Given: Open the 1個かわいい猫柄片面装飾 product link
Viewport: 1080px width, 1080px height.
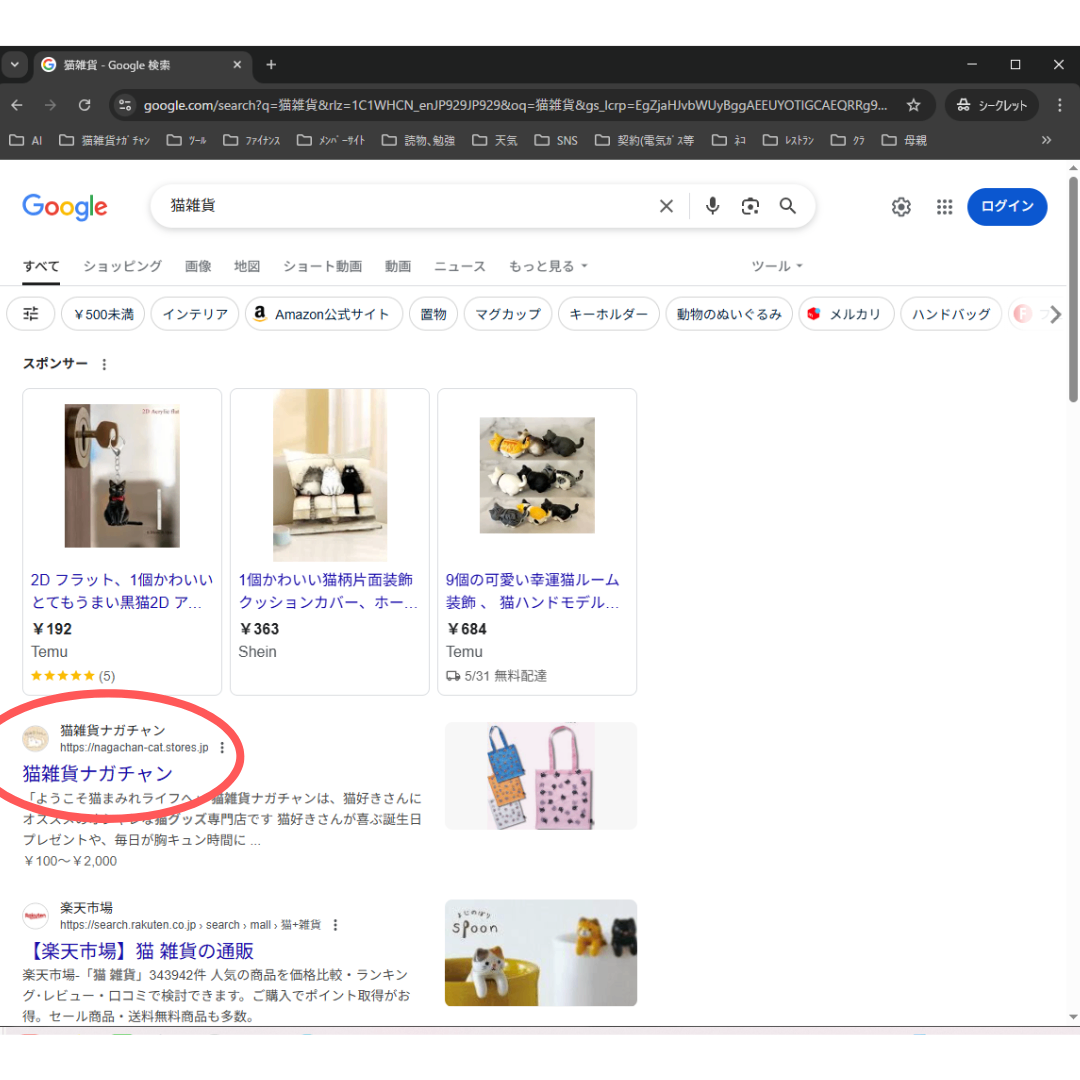Looking at the screenshot, I should pyautogui.click(x=328, y=591).
